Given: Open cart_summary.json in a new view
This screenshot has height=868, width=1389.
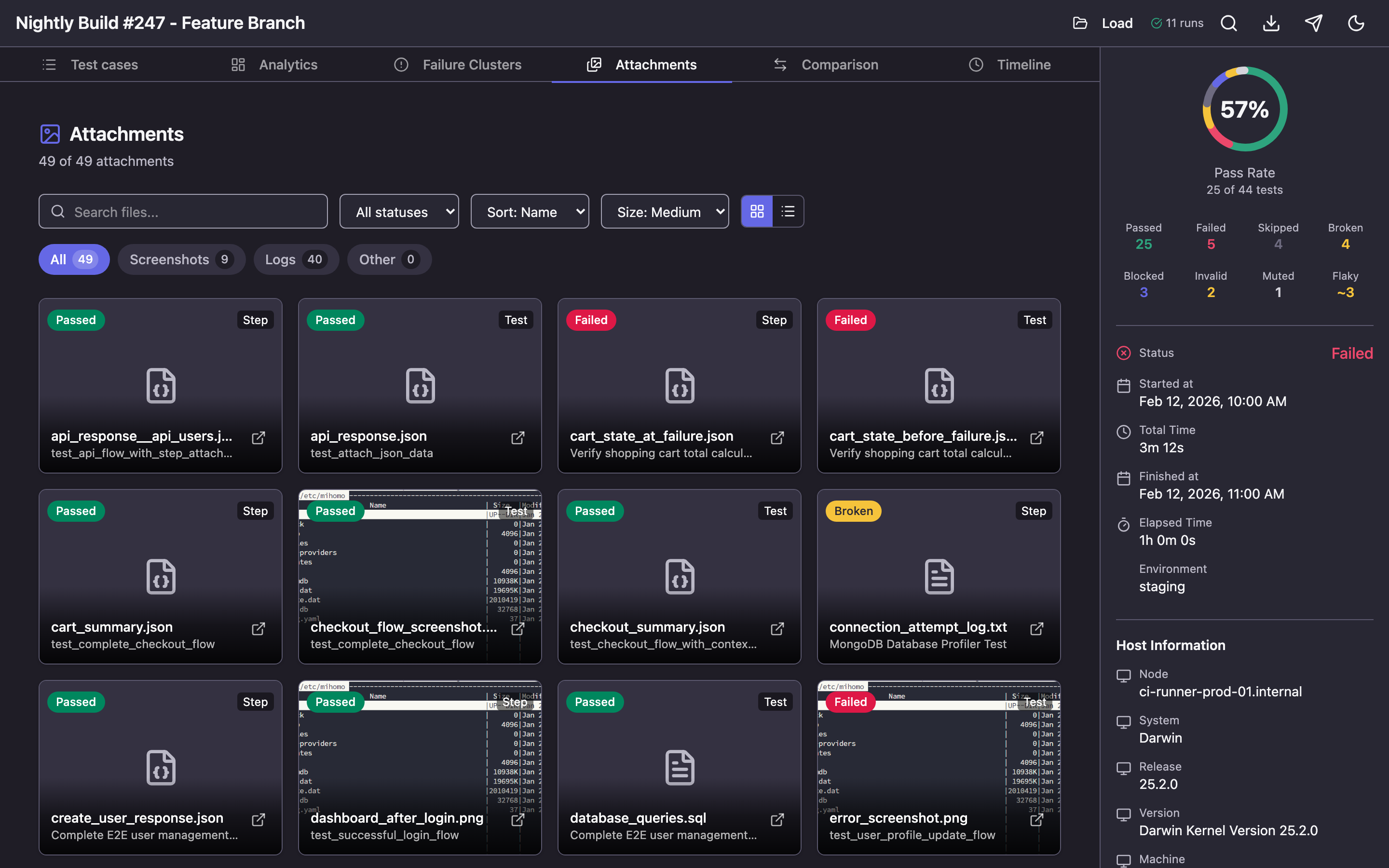Looking at the screenshot, I should pos(258,629).
